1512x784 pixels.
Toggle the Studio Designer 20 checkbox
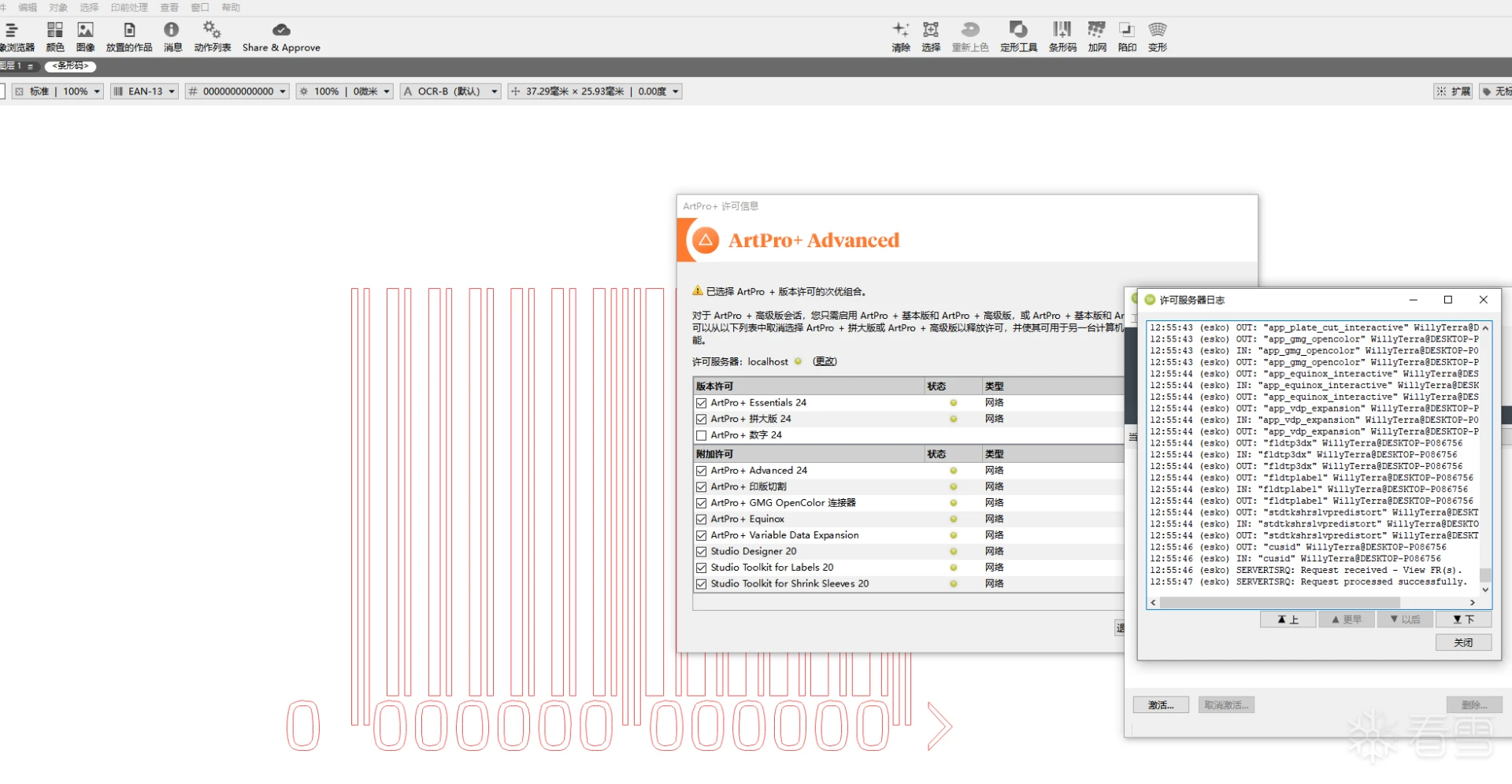coord(701,552)
